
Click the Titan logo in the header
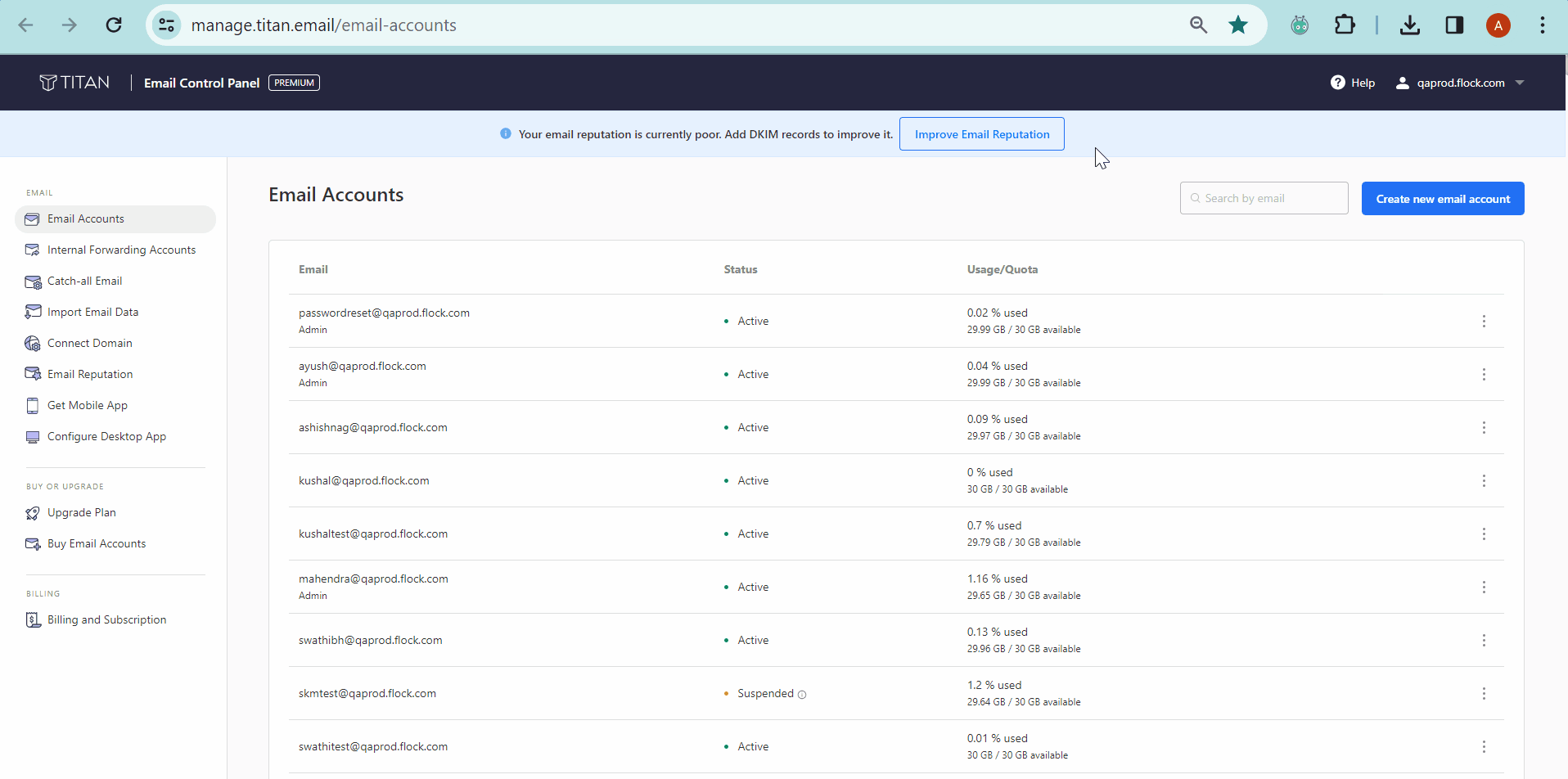coord(75,82)
